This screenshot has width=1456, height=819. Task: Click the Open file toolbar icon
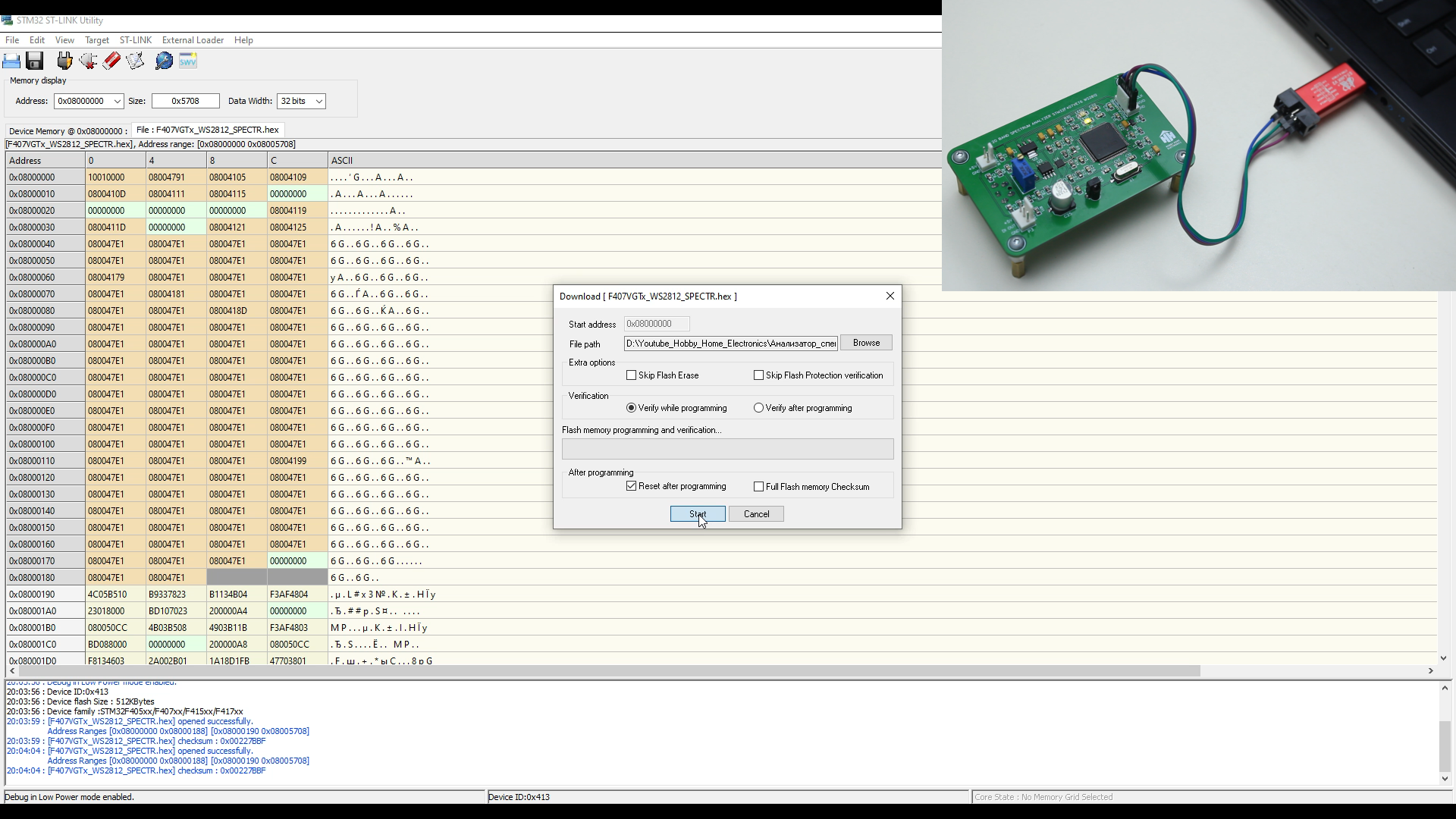click(11, 61)
